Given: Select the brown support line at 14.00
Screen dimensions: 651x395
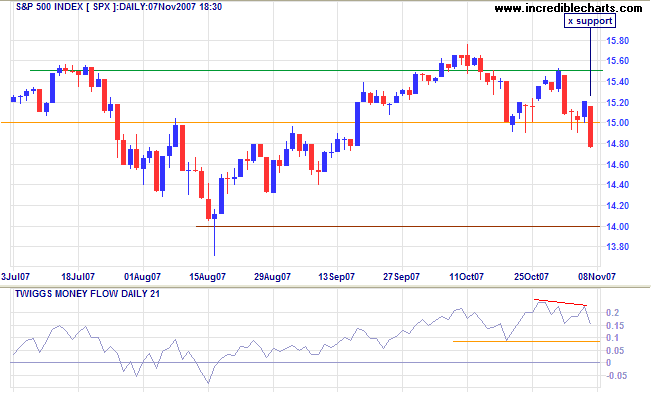Looking at the screenshot, I should point(398,226).
